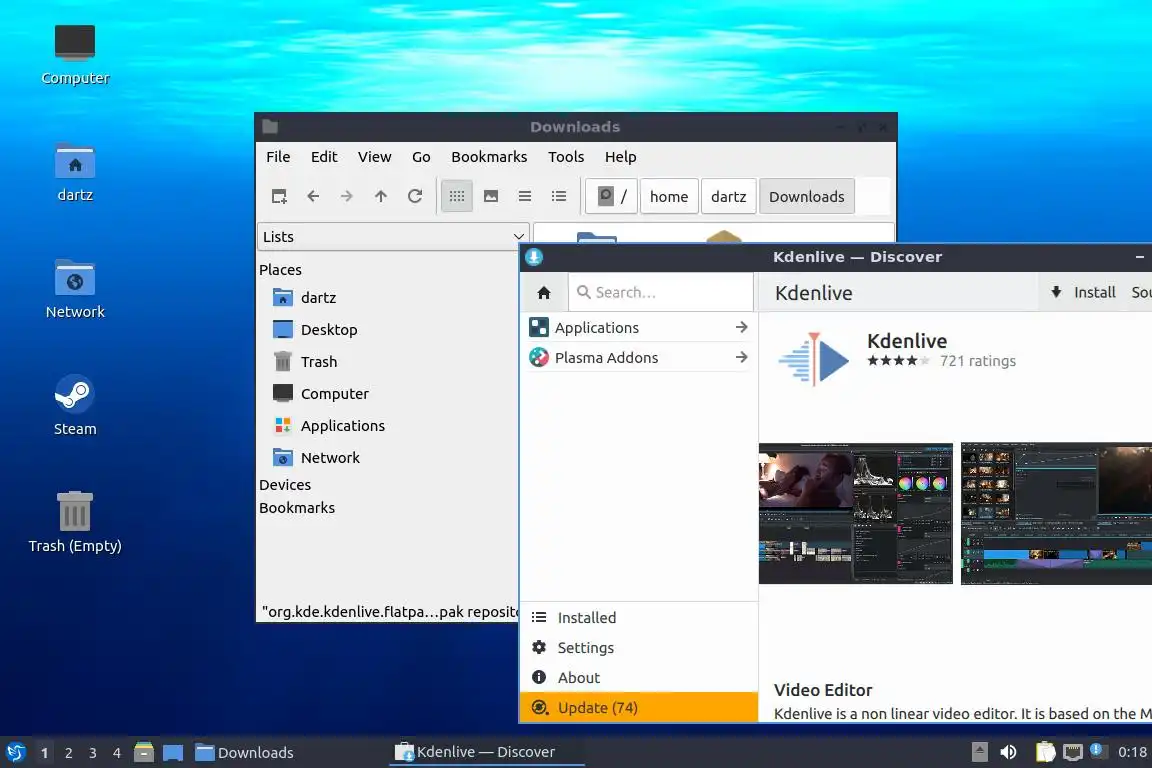Open Settings in Discover sidebar

638,647
